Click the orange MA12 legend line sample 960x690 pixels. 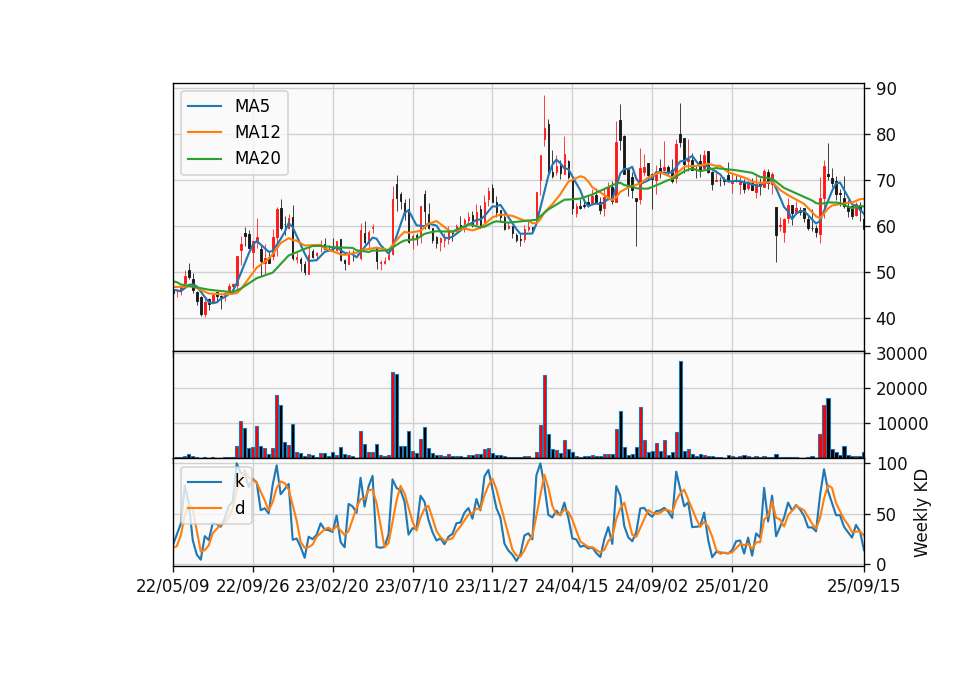tap(204, 132)
